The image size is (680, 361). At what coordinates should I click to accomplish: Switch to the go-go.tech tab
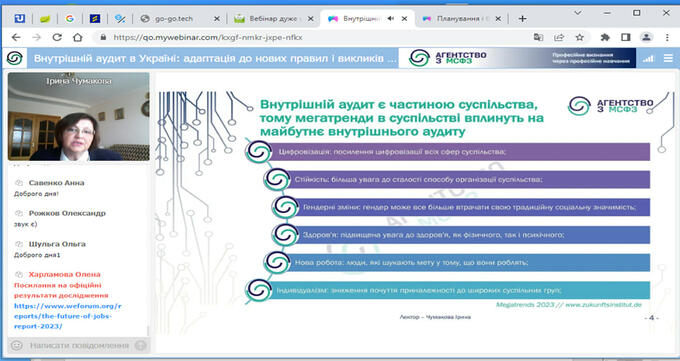pyautogui.click(x=173, y=19)
